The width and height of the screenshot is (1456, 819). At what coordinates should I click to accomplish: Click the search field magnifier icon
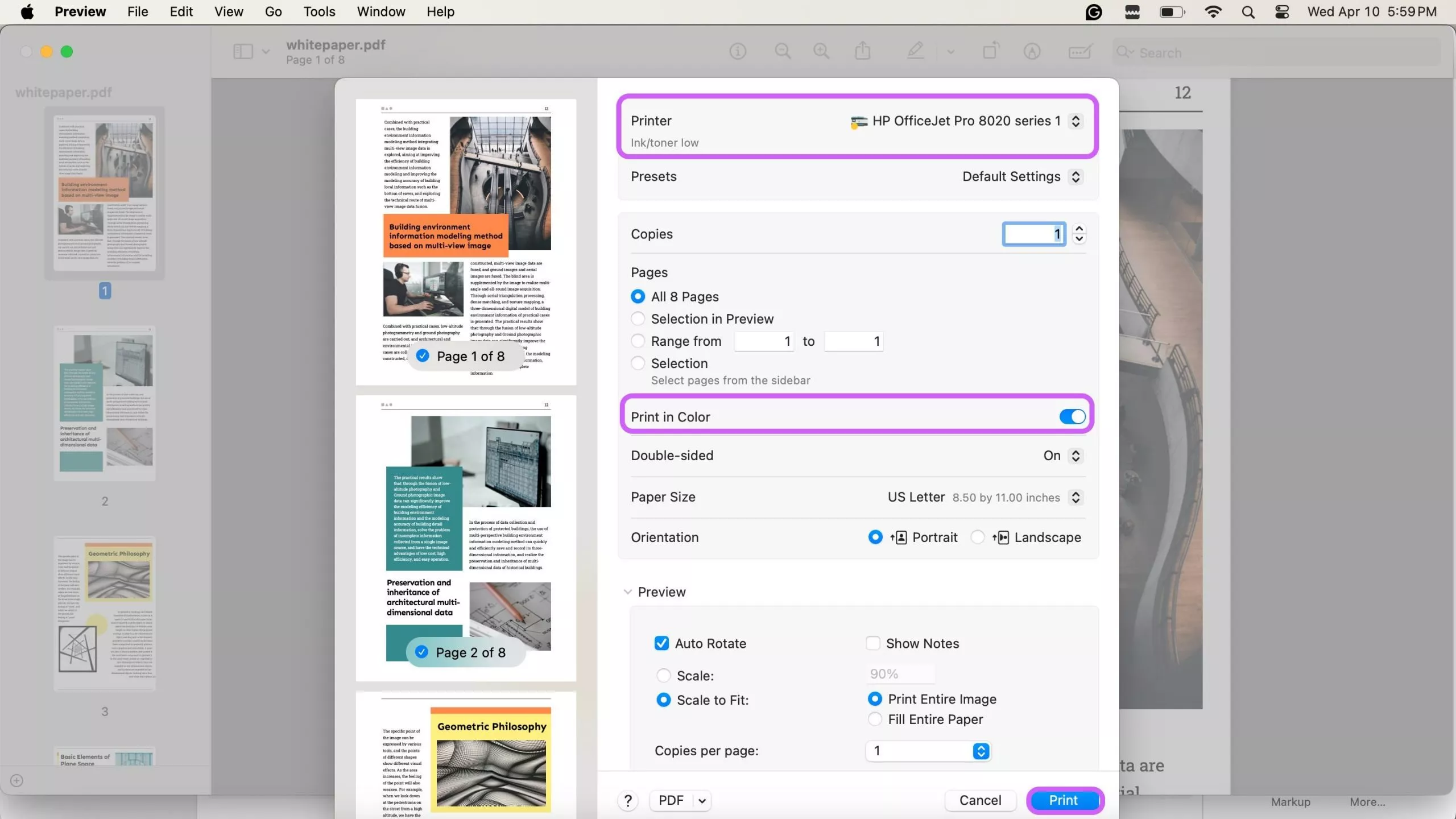[1123, 52]
